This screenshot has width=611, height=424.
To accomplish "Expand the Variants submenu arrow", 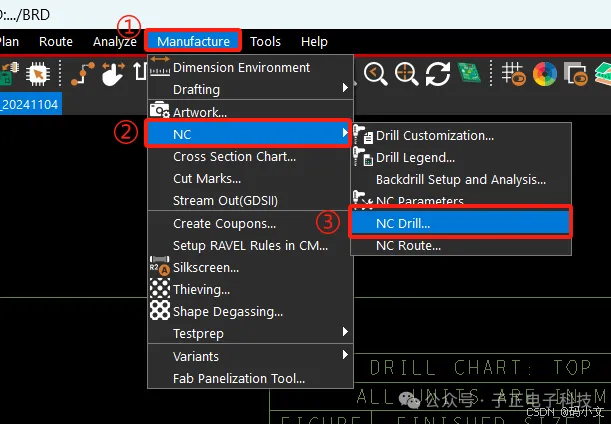I will click(x=345, y=355).
